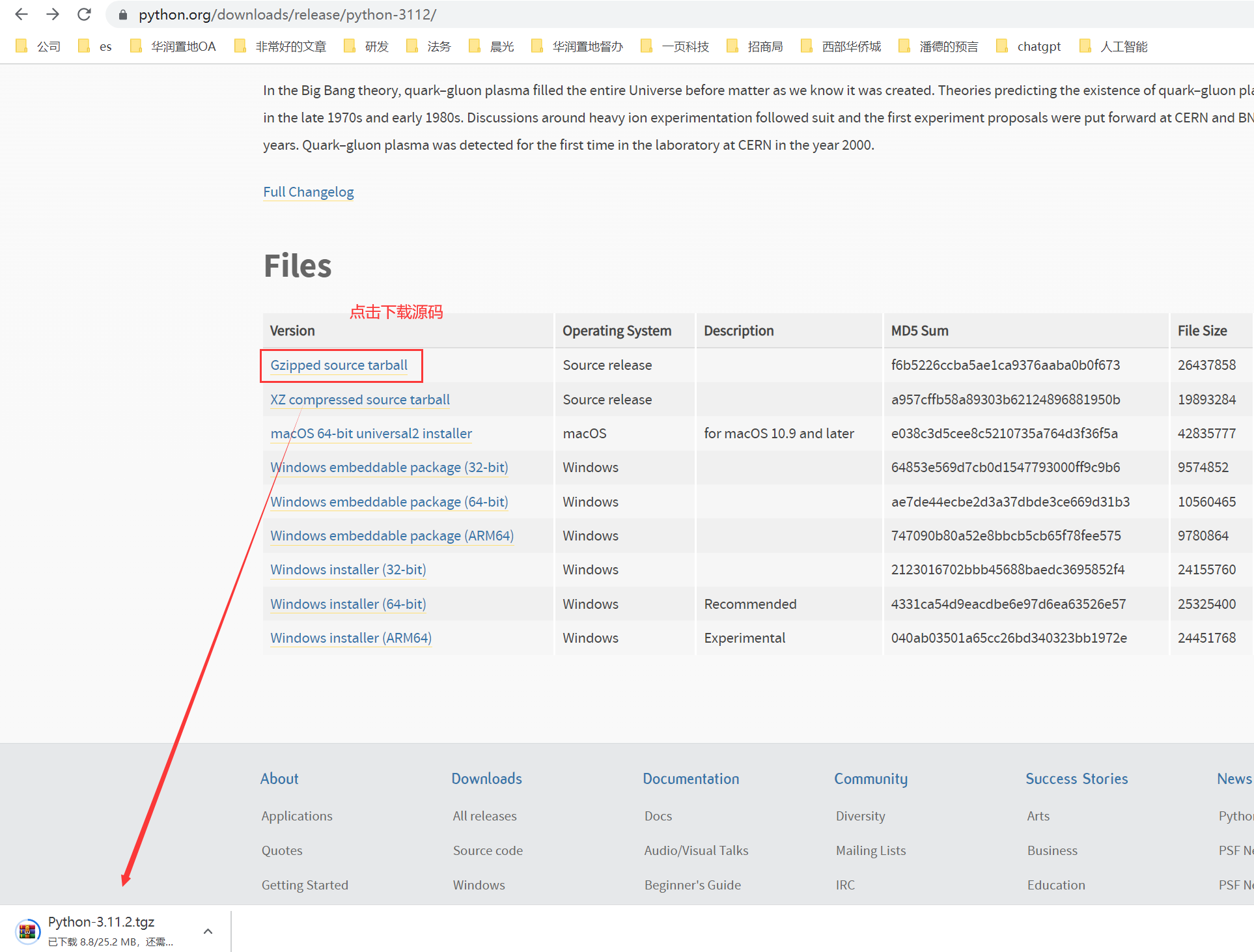Open the 研发 bookmark folder
This screenshot has height=952, width=1254.
tap(367, 46)
